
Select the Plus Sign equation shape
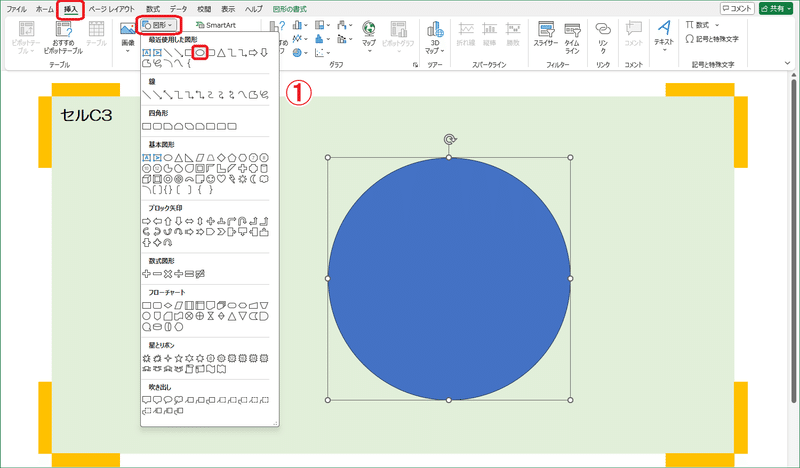[x=146, y=274]
